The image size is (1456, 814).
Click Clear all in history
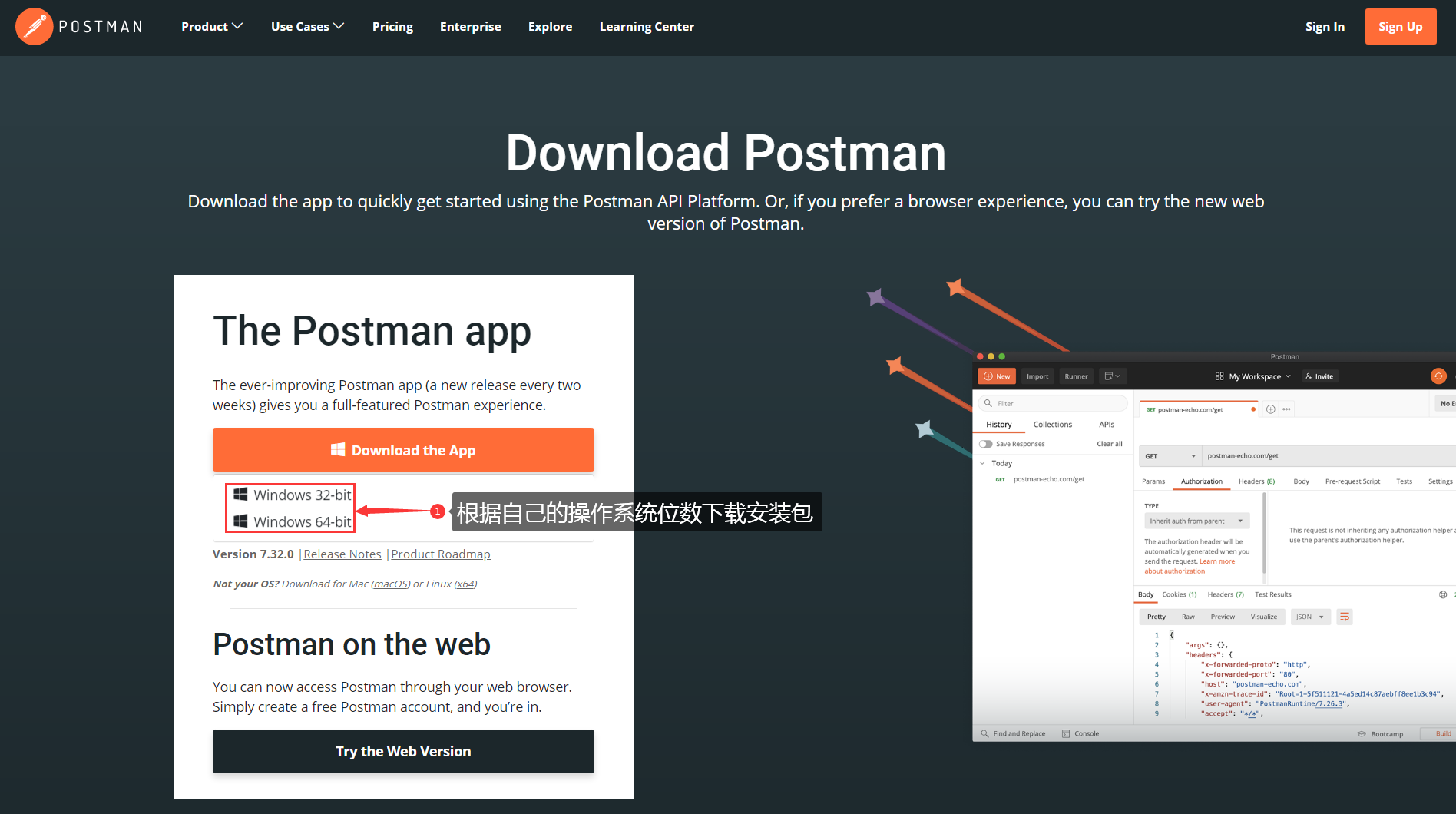point(1109,444)
